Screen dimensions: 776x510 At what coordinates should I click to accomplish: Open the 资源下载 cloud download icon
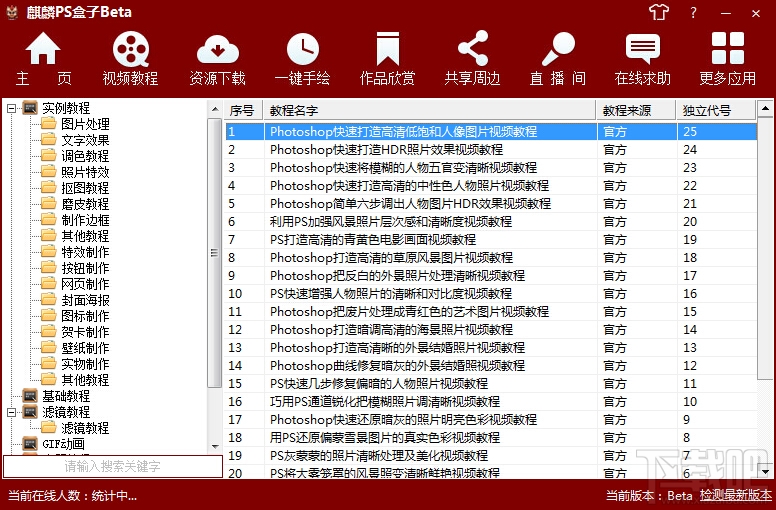218,49
